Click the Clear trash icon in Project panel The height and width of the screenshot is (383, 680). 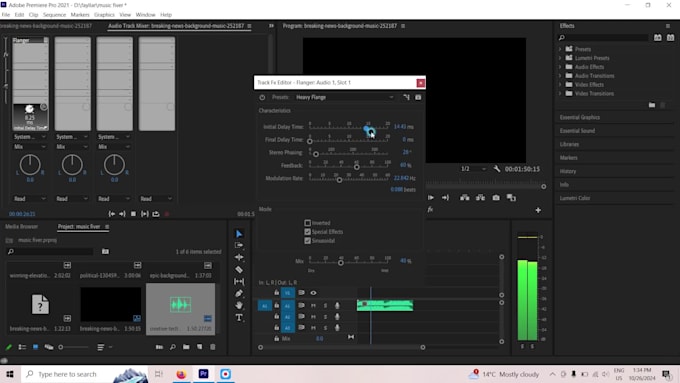[212, 347]
